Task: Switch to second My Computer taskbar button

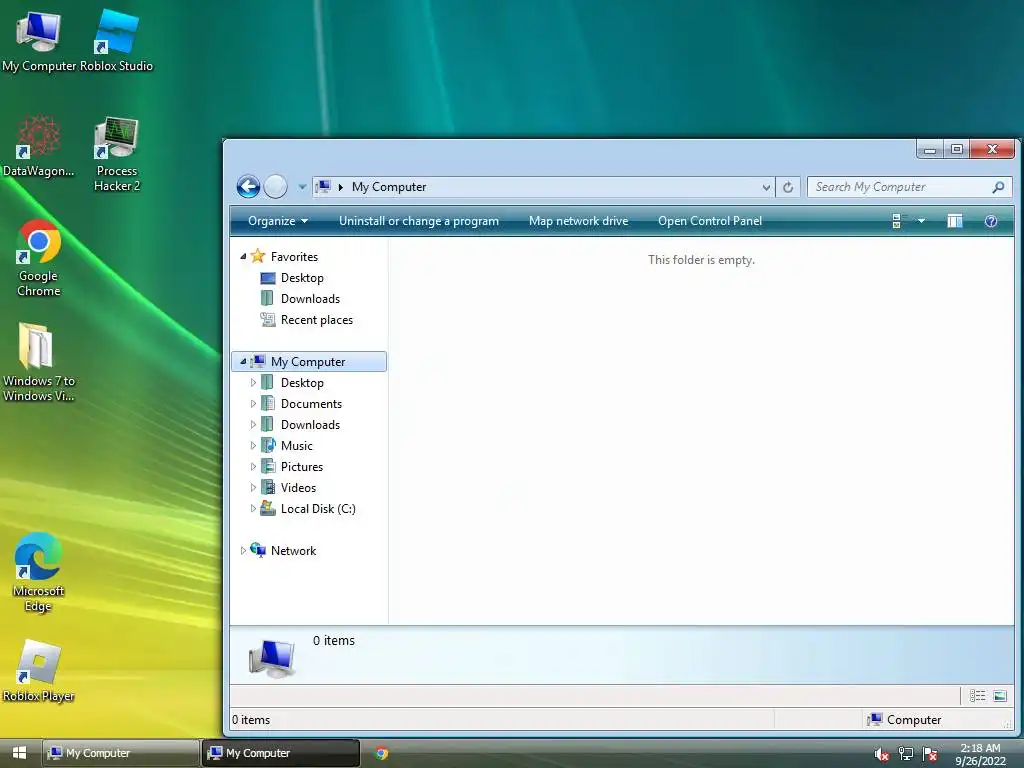Action: (x=281, y=753)
